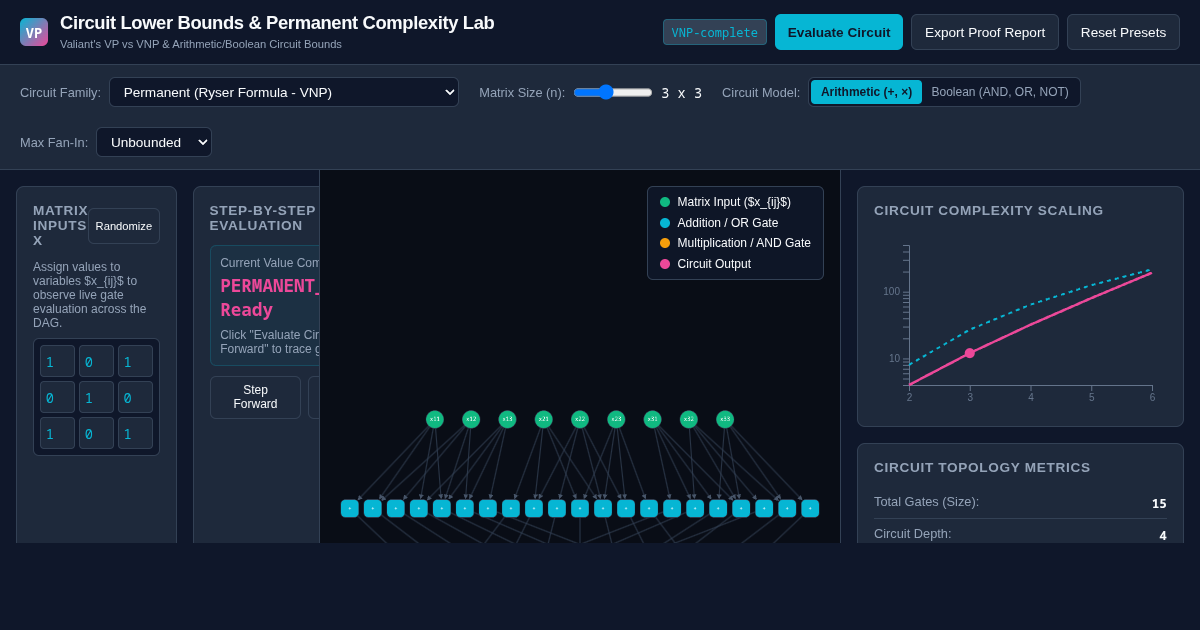Click the Circuit Depth value '4'
Image resolution: width=1200 pixels, height=630 pixels.
[1163, 536]
